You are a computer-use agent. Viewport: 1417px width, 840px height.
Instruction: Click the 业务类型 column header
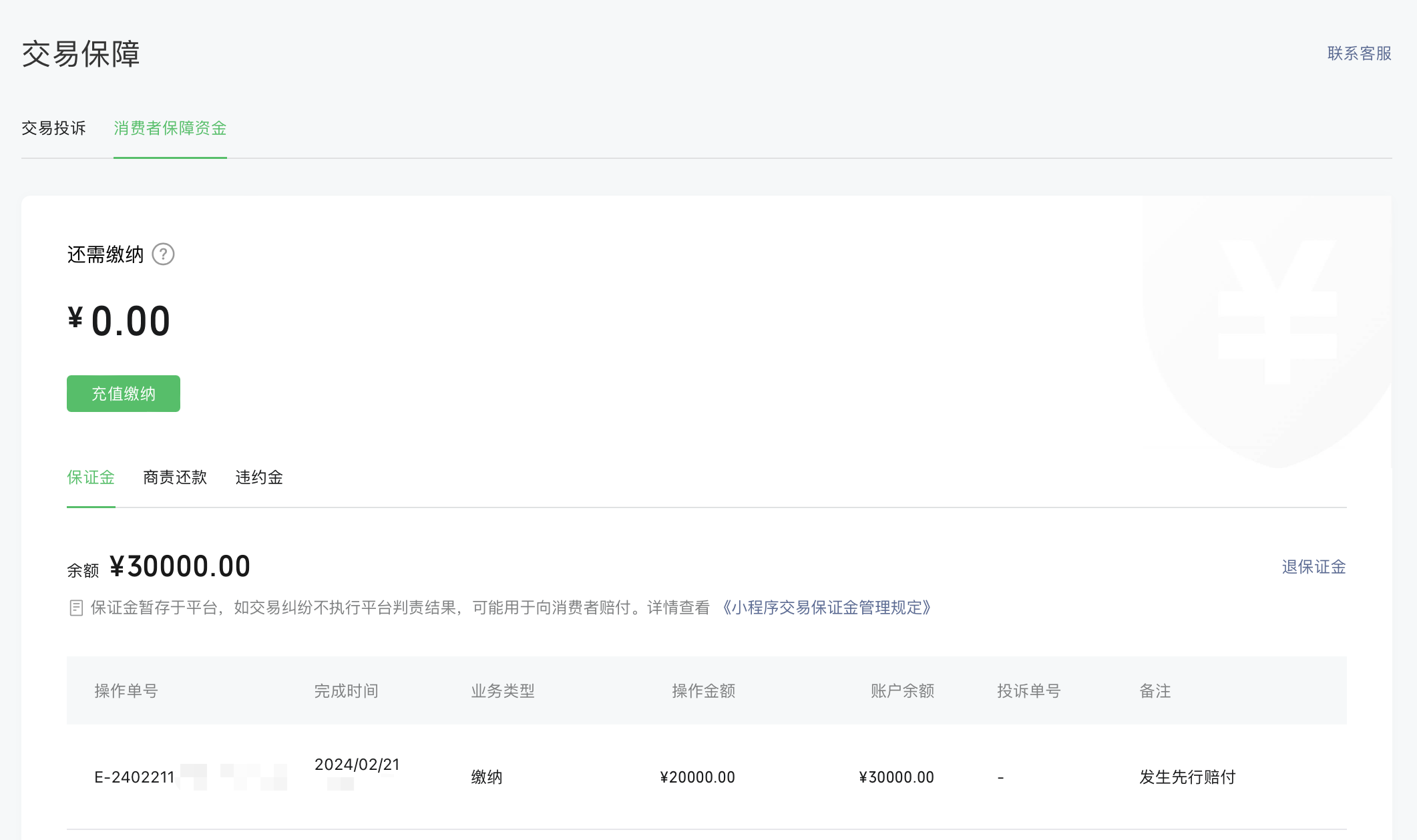503,691
